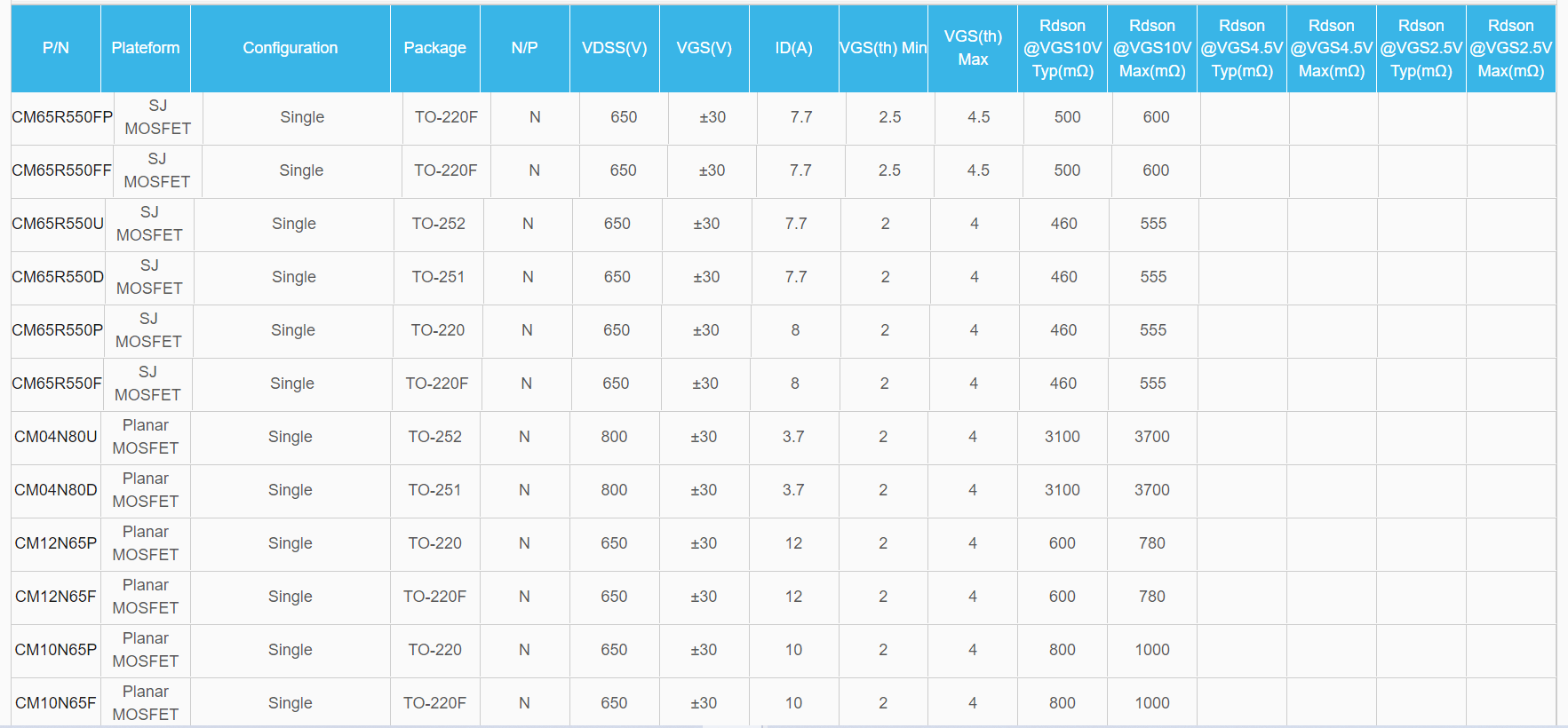This screenshot has height=728, width=1568.
Task: Click SJ MOSFET in CM65R550FP row
Action: click(x=158, y=117)
